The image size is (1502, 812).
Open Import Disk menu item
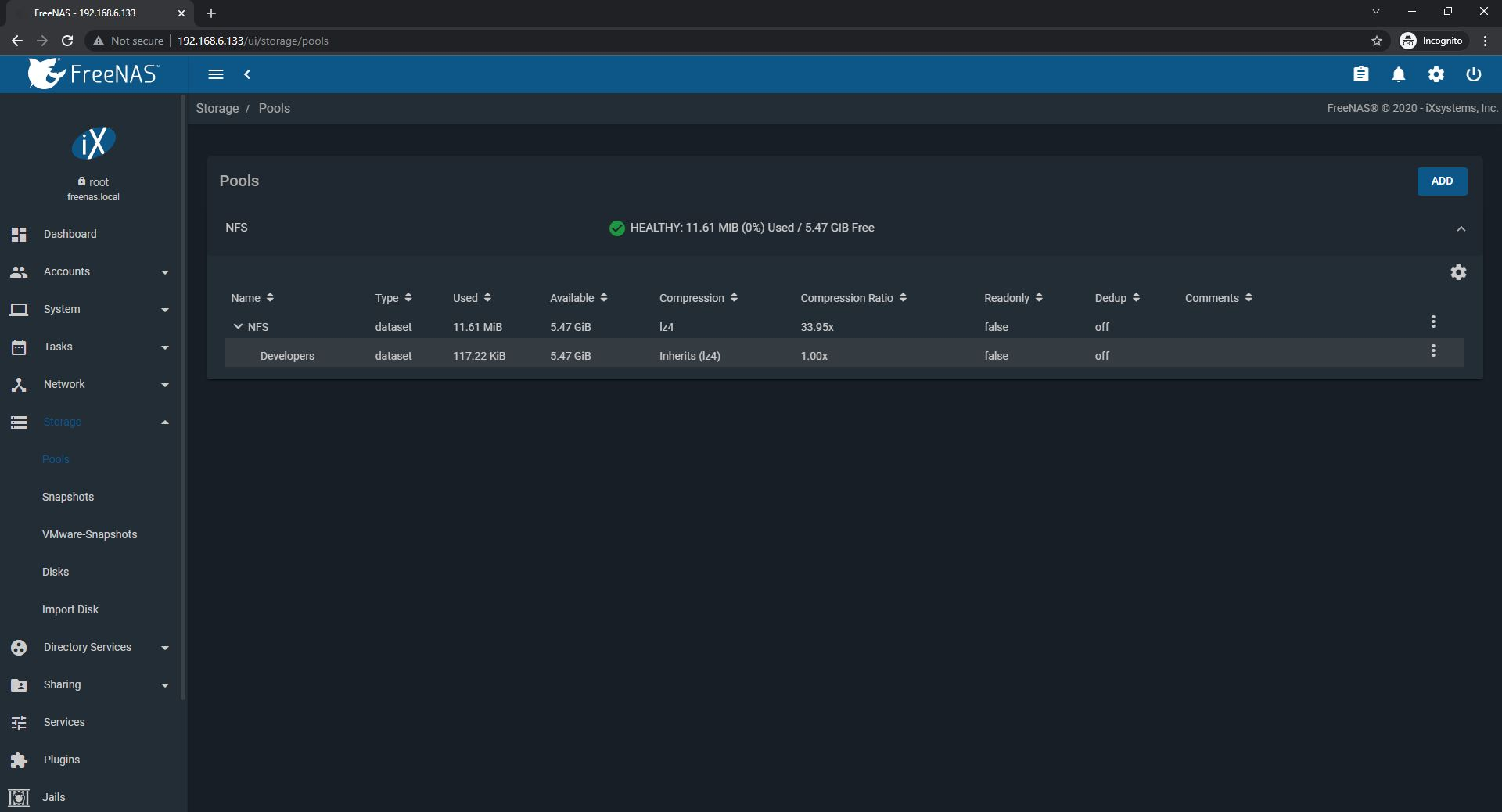coord(70,609)
